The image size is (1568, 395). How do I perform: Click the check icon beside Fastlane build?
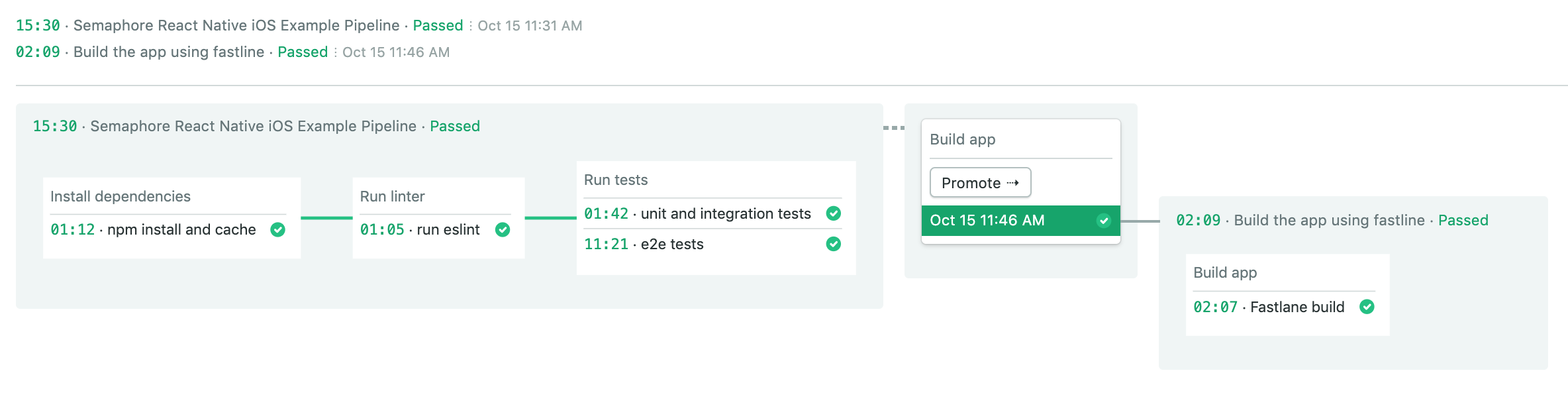click(x=1367, y=307)
